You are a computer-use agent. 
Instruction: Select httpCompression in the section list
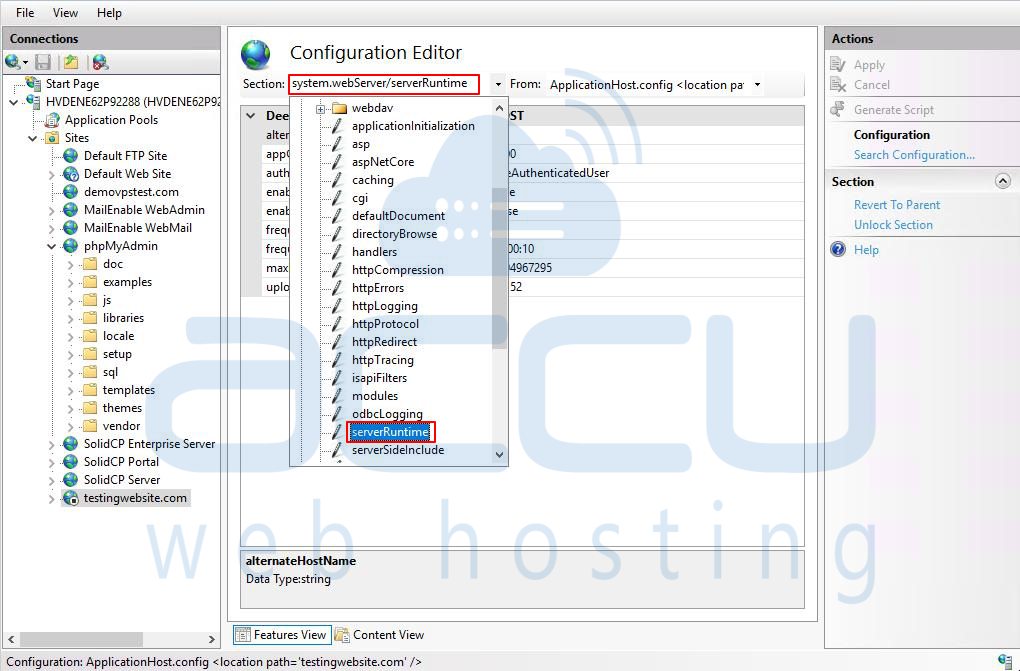pos(397,269)
